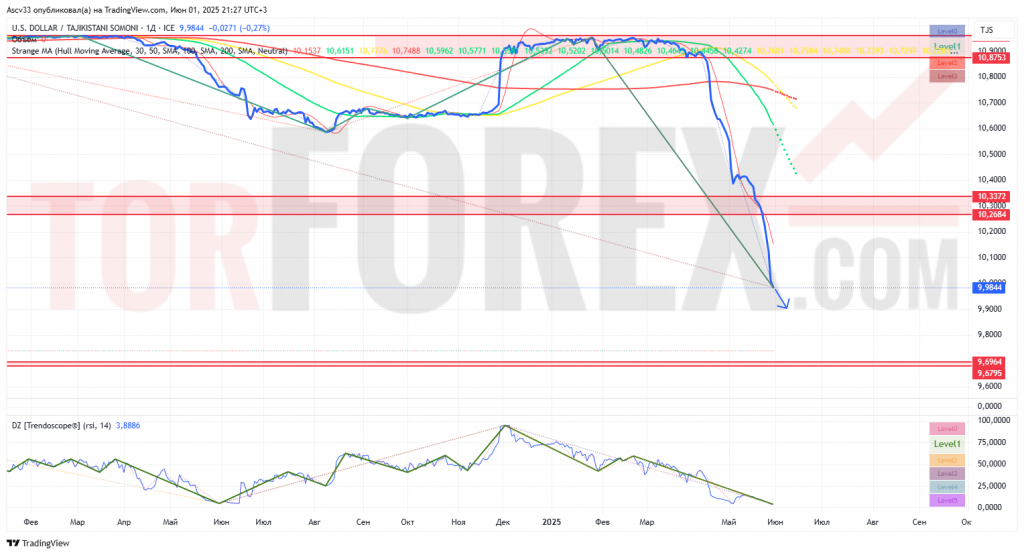Click the Объём volume legend label
The image size is (1024, 555).
pos(24,40)
